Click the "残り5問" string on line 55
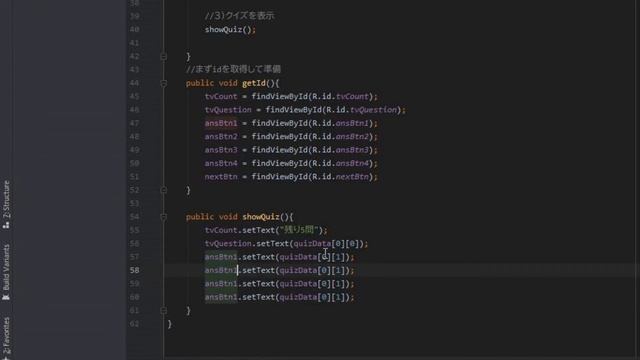640x360 pixels. 298,230
